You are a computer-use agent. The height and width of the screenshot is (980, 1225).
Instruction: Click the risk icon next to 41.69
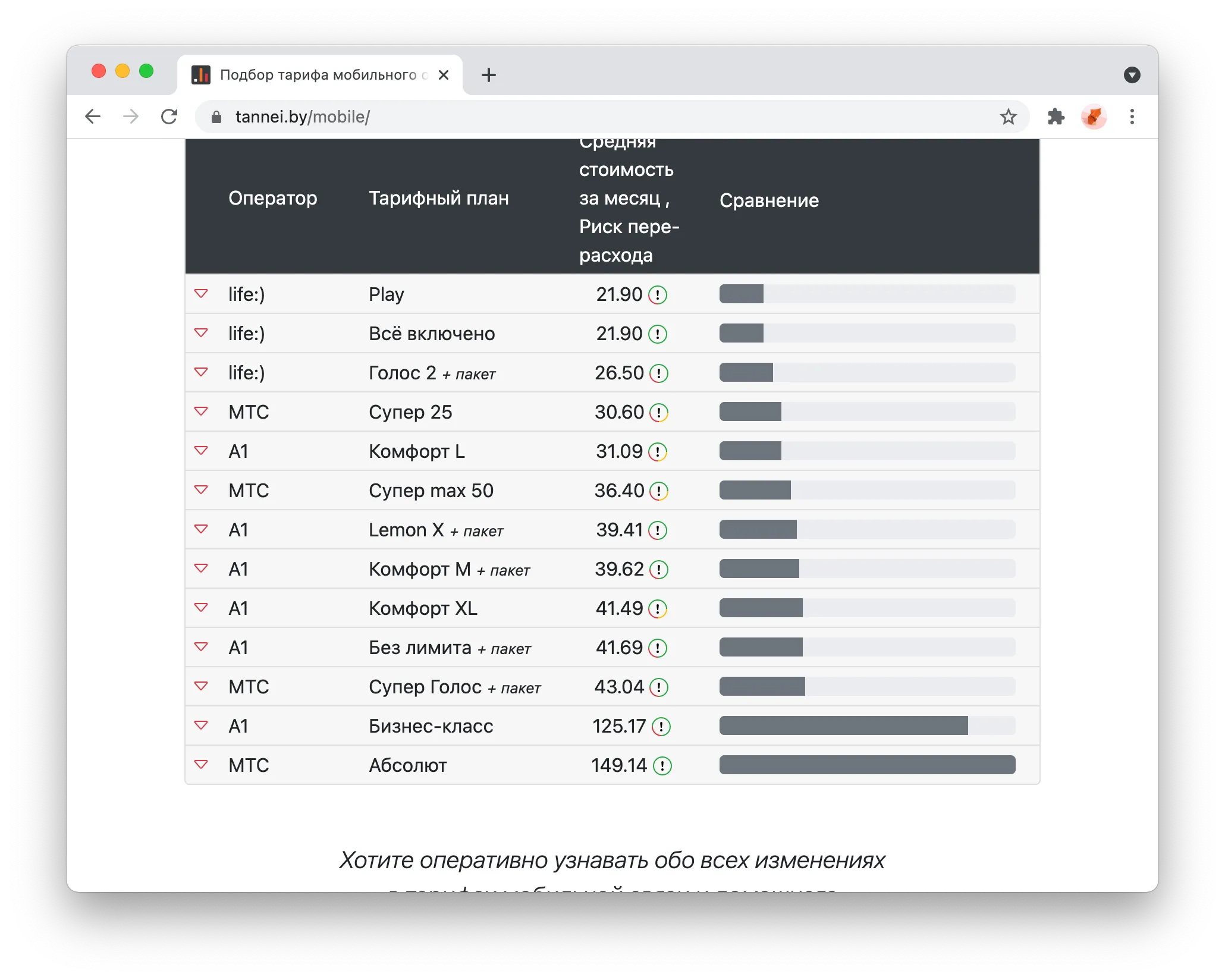coord(657,648)
